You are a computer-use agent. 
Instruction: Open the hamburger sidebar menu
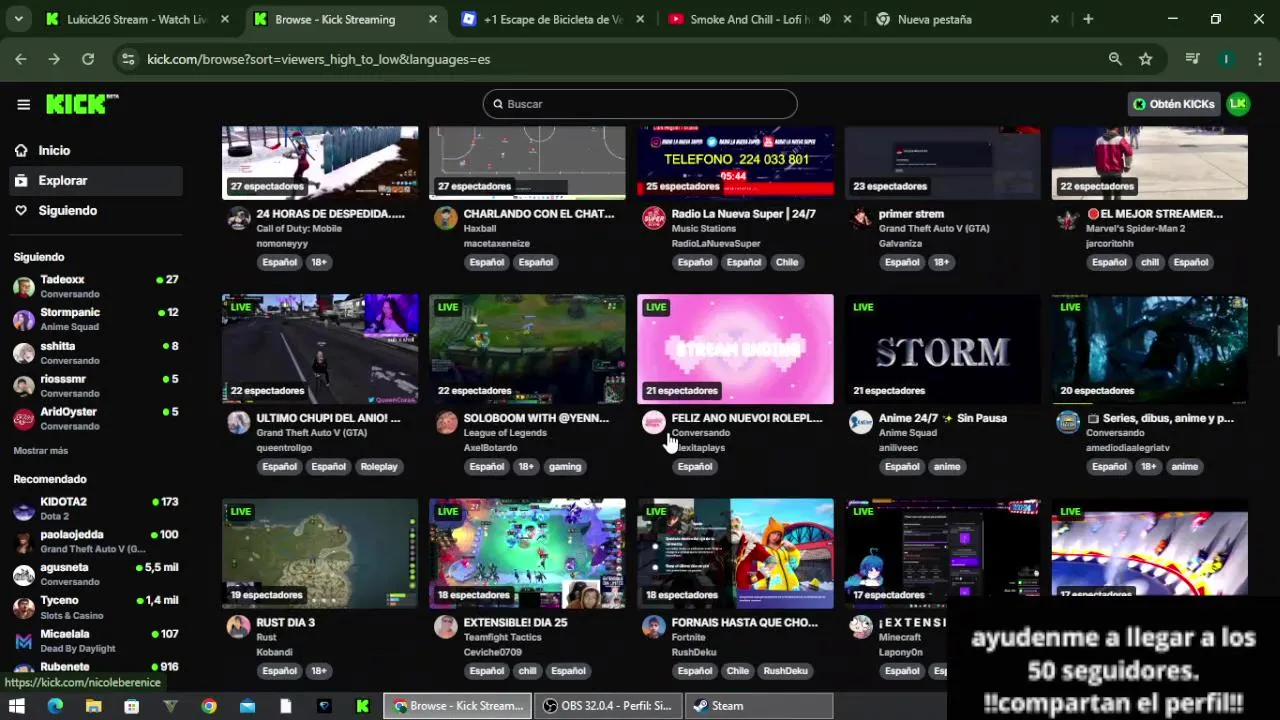(x=23, y=104)
